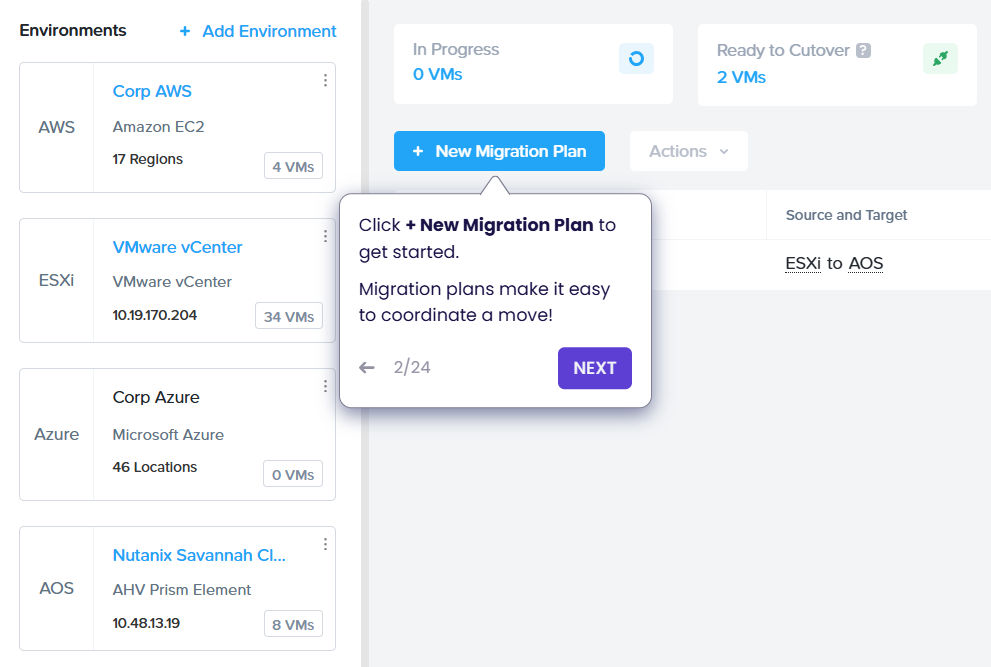Click the In Progress refresh icon
Viewport: 991px width, 667px height.
click(636, 59)
